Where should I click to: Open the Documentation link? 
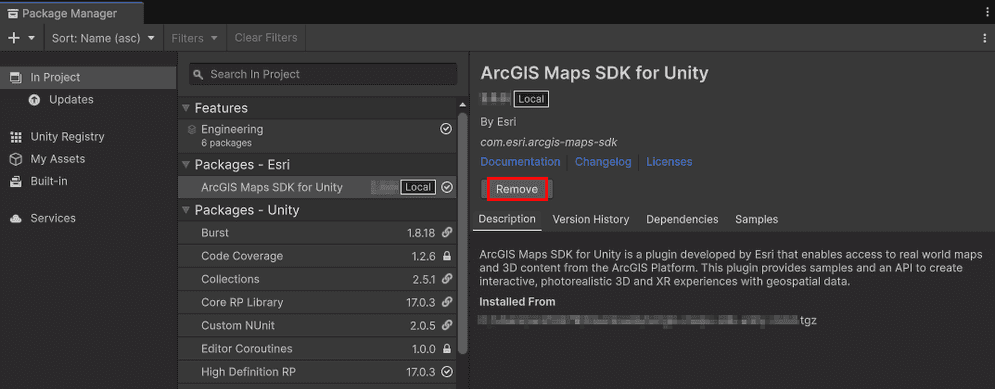[520, 162]
